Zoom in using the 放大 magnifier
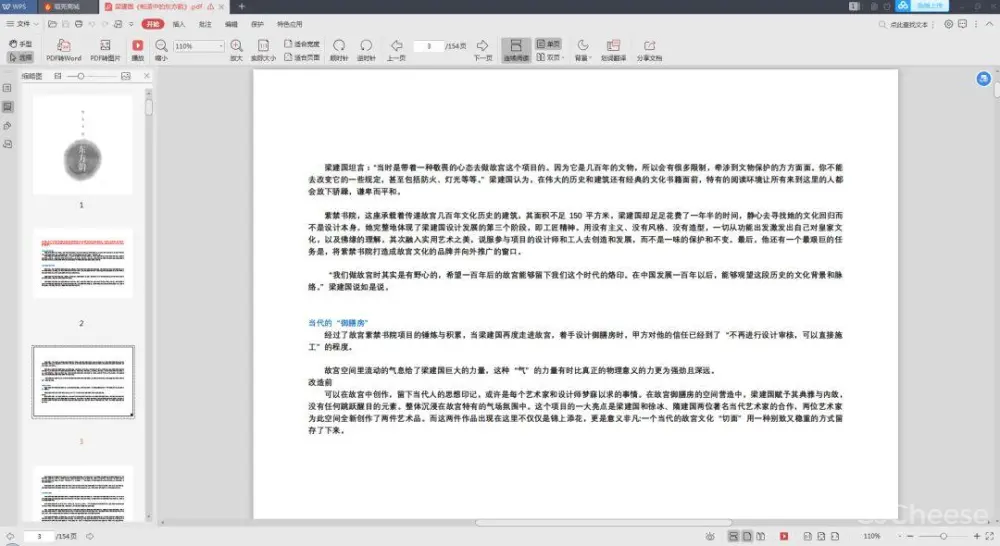1000x546 pixels. (236, 46)
